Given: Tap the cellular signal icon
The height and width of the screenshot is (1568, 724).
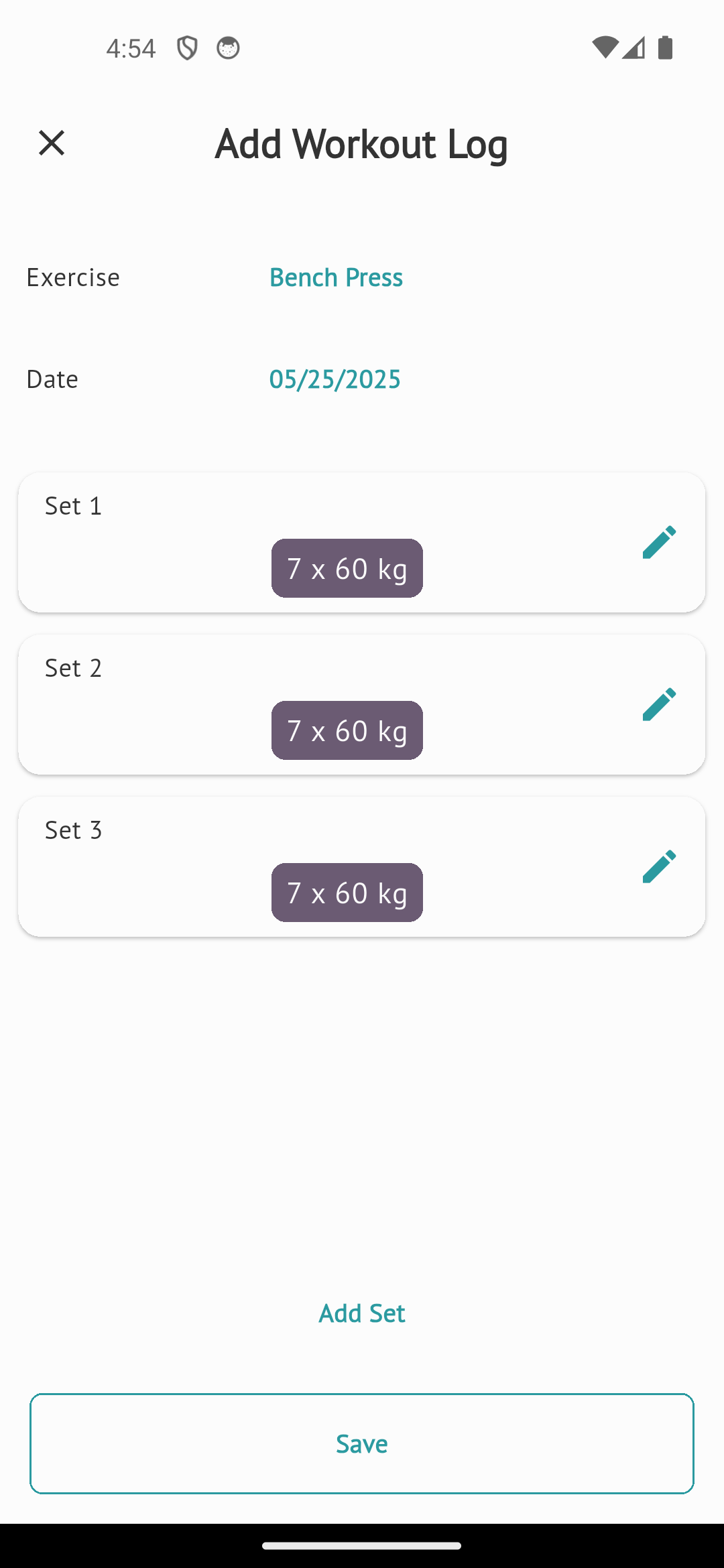Looking at the screenshot, I should [x=633, y=48].
